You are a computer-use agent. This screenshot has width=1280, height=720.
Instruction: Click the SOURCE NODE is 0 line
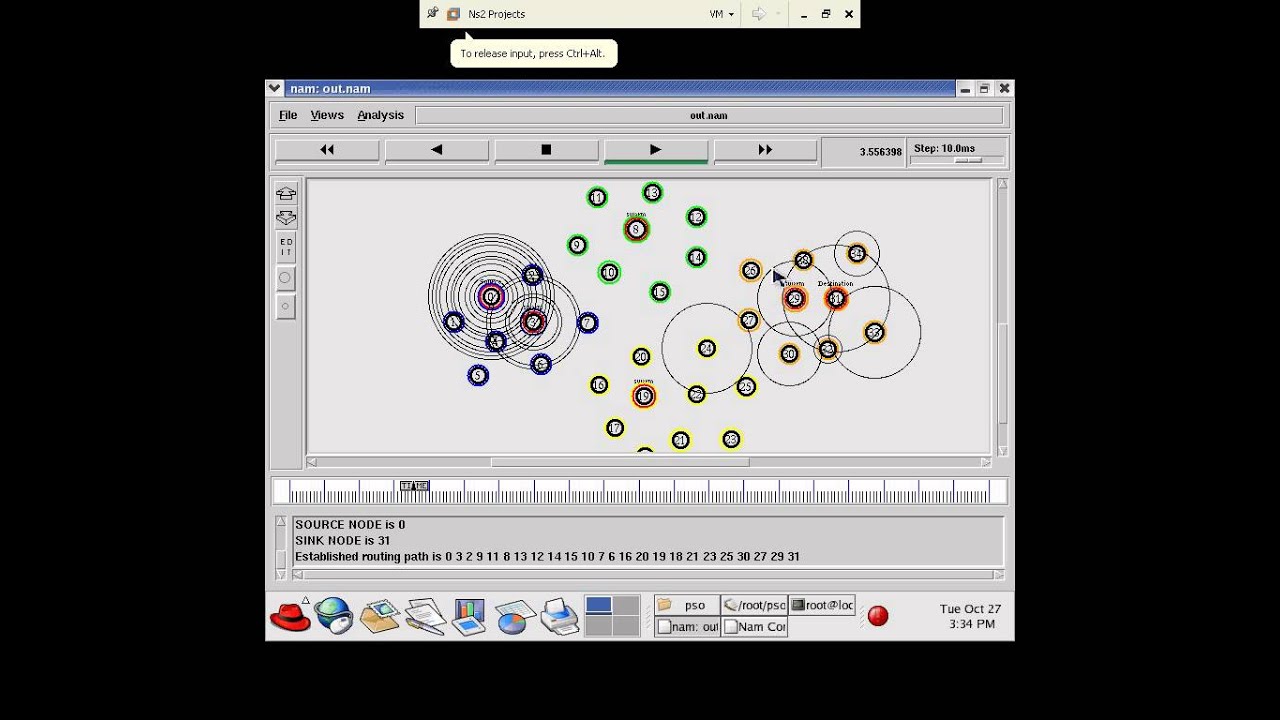(350, 524)
